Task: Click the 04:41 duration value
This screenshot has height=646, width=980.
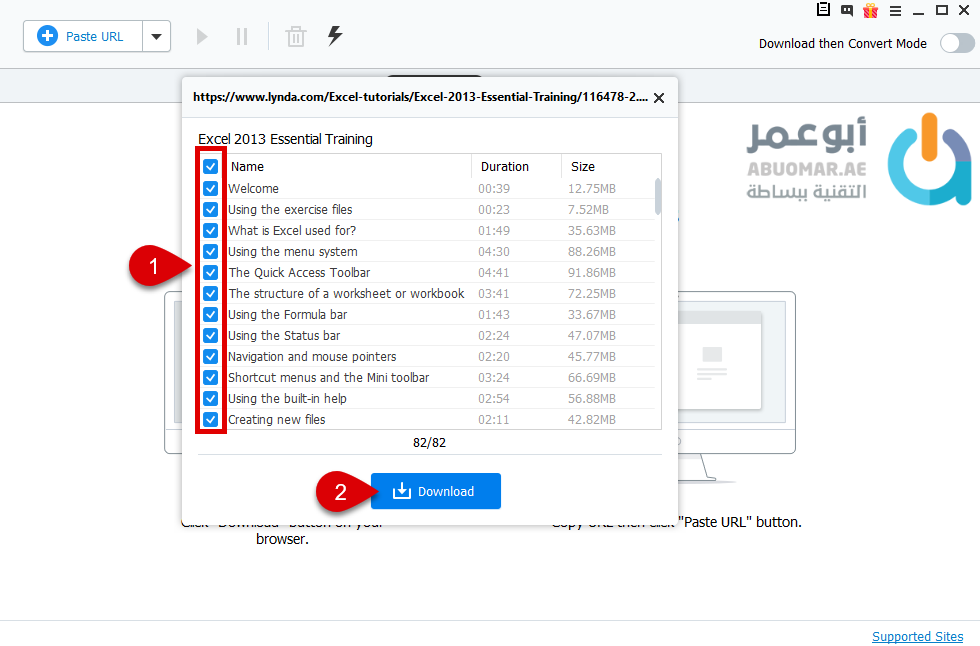Action: coord(494,272)
